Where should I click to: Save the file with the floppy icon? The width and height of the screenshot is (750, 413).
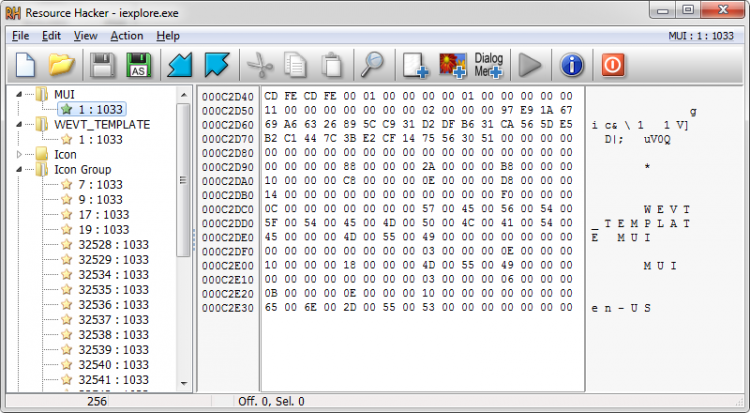pos(102,65)
